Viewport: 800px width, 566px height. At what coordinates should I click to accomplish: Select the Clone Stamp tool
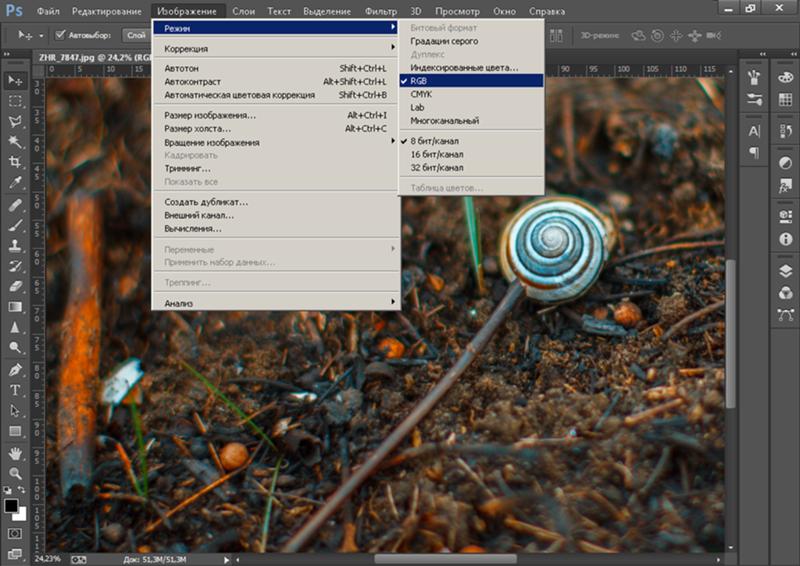(15, 245)
